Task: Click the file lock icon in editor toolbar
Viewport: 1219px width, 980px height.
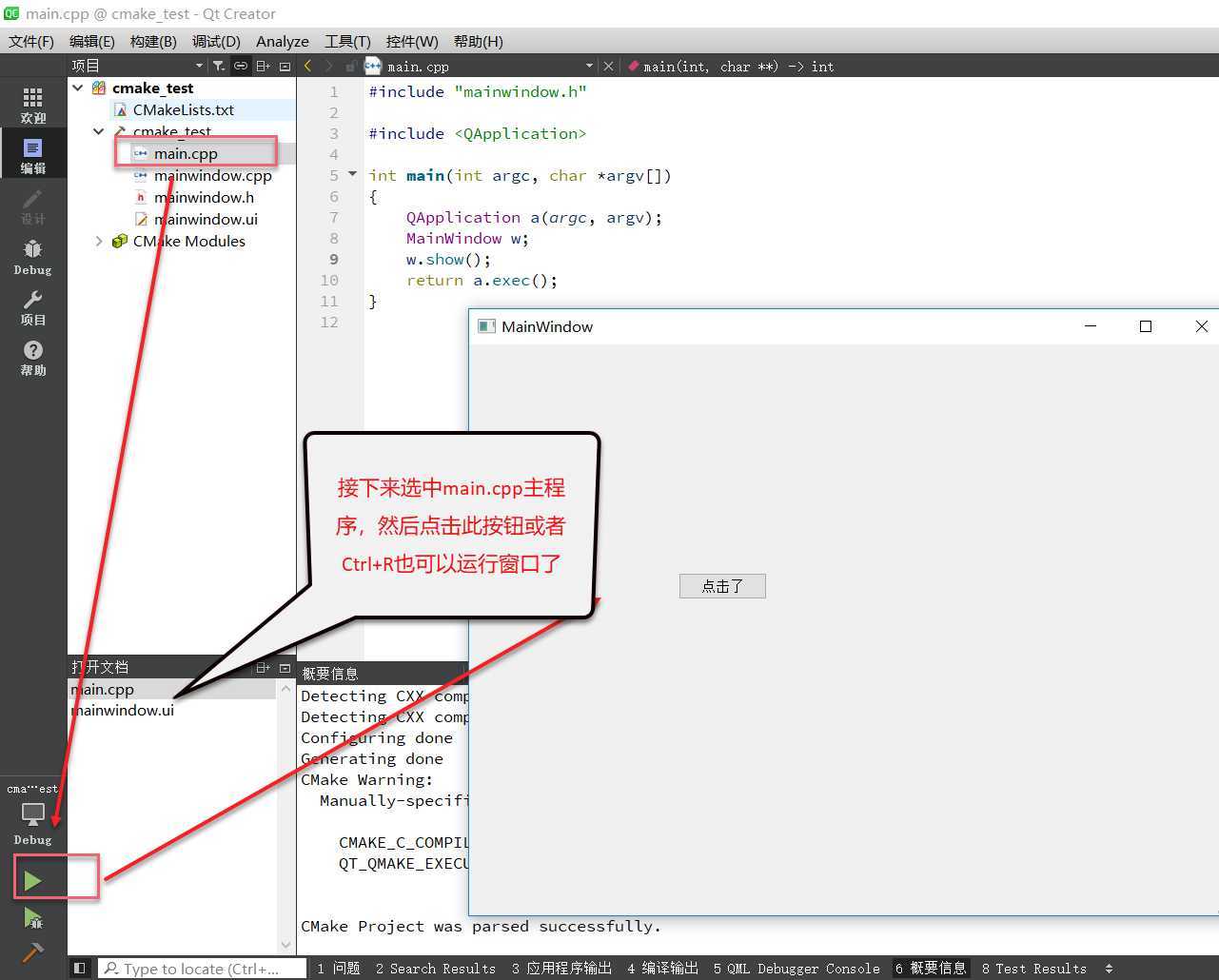Action: 351,66
